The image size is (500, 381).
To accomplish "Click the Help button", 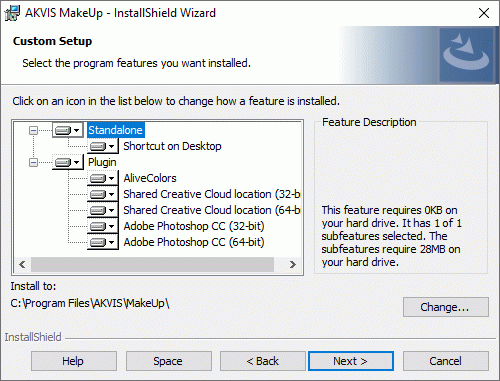I will [74, 361].
